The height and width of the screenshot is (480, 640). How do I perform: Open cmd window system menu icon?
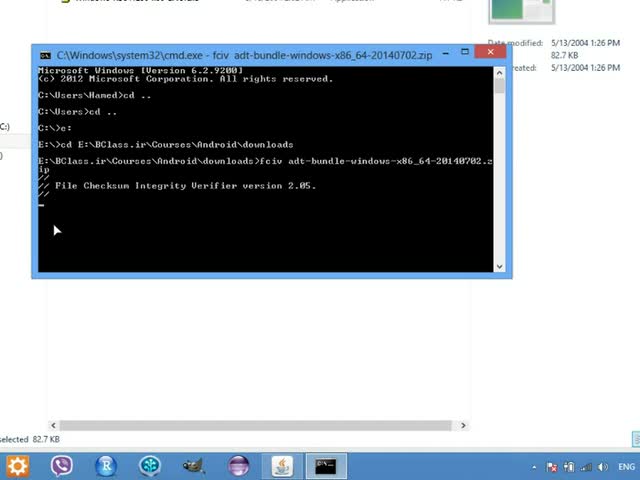coord(45,56)
